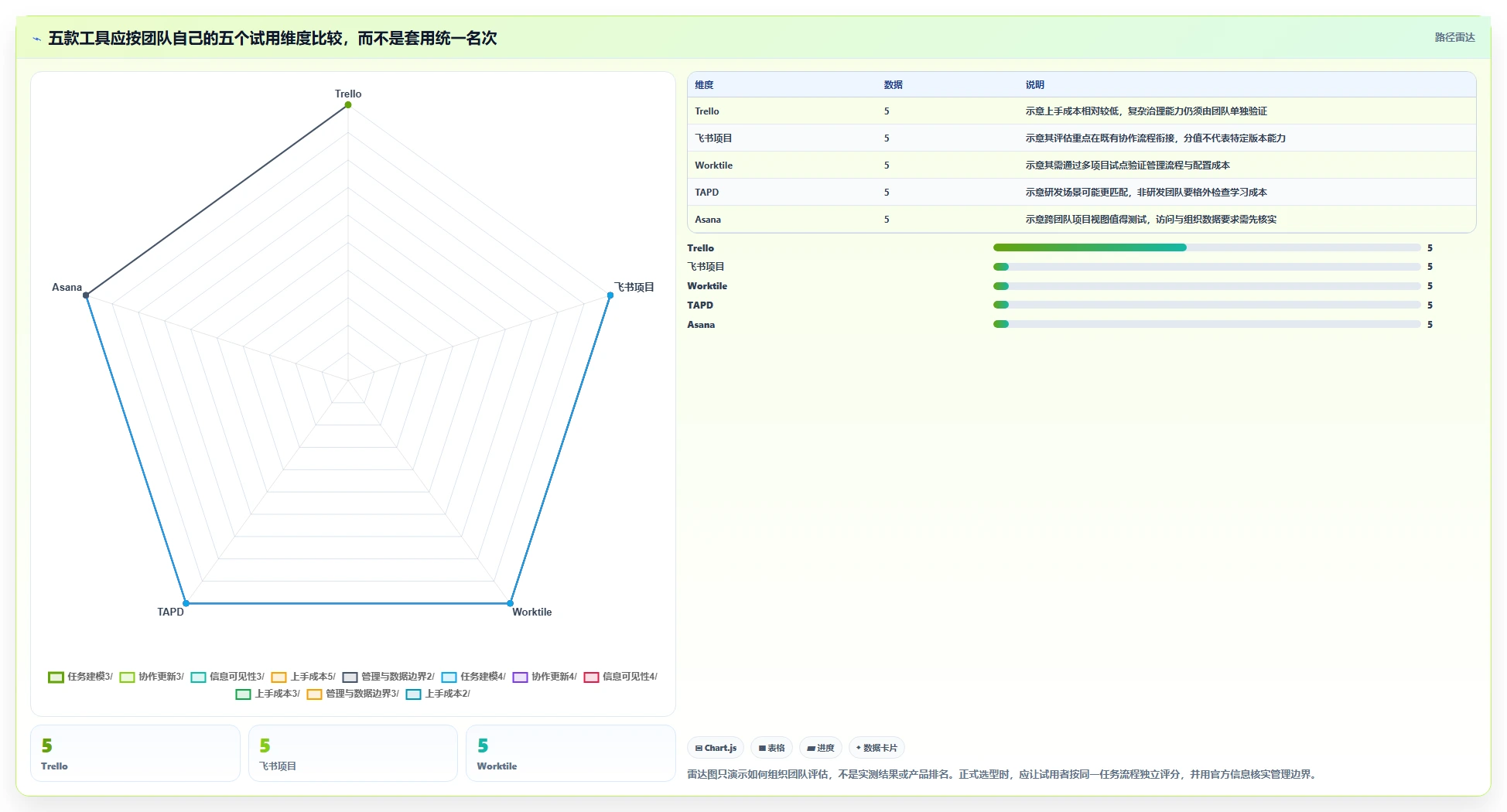Click the TAPD data point on the radar
This screenshot has height=812, width=1507.
(186, 603)
